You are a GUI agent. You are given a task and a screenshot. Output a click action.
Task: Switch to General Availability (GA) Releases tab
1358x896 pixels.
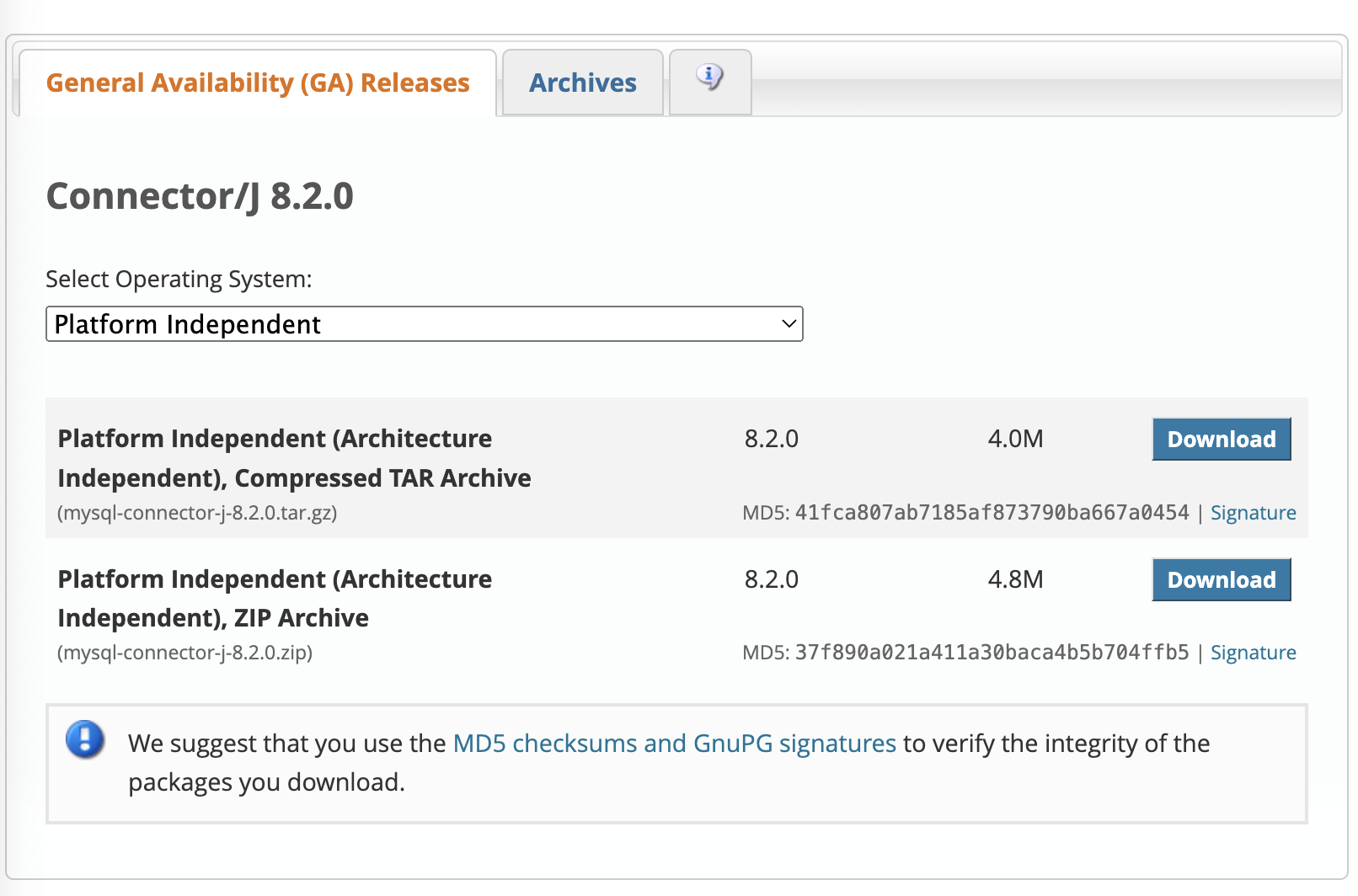click(258, 83)
